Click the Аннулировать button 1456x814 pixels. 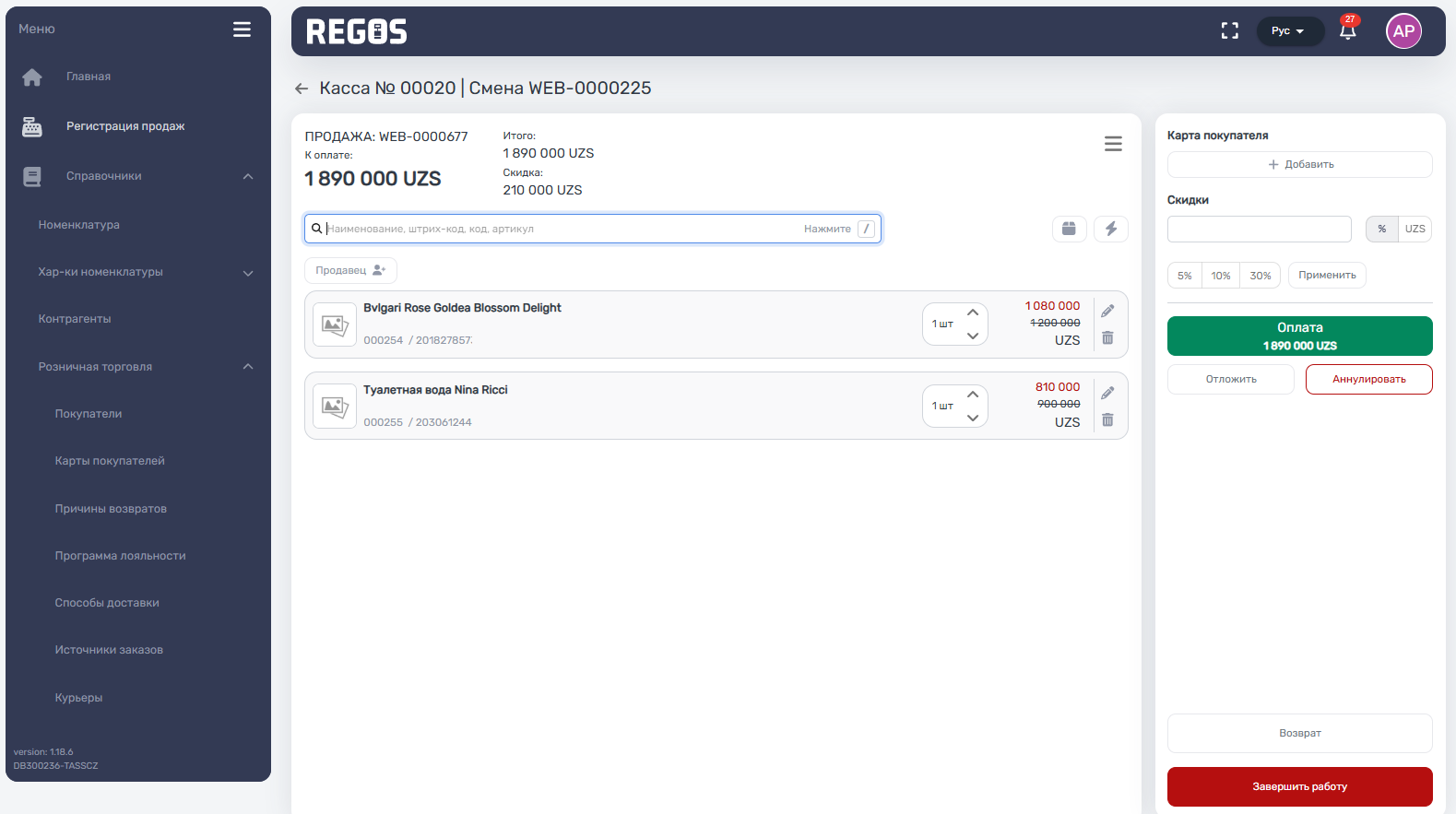point(1368,379)
